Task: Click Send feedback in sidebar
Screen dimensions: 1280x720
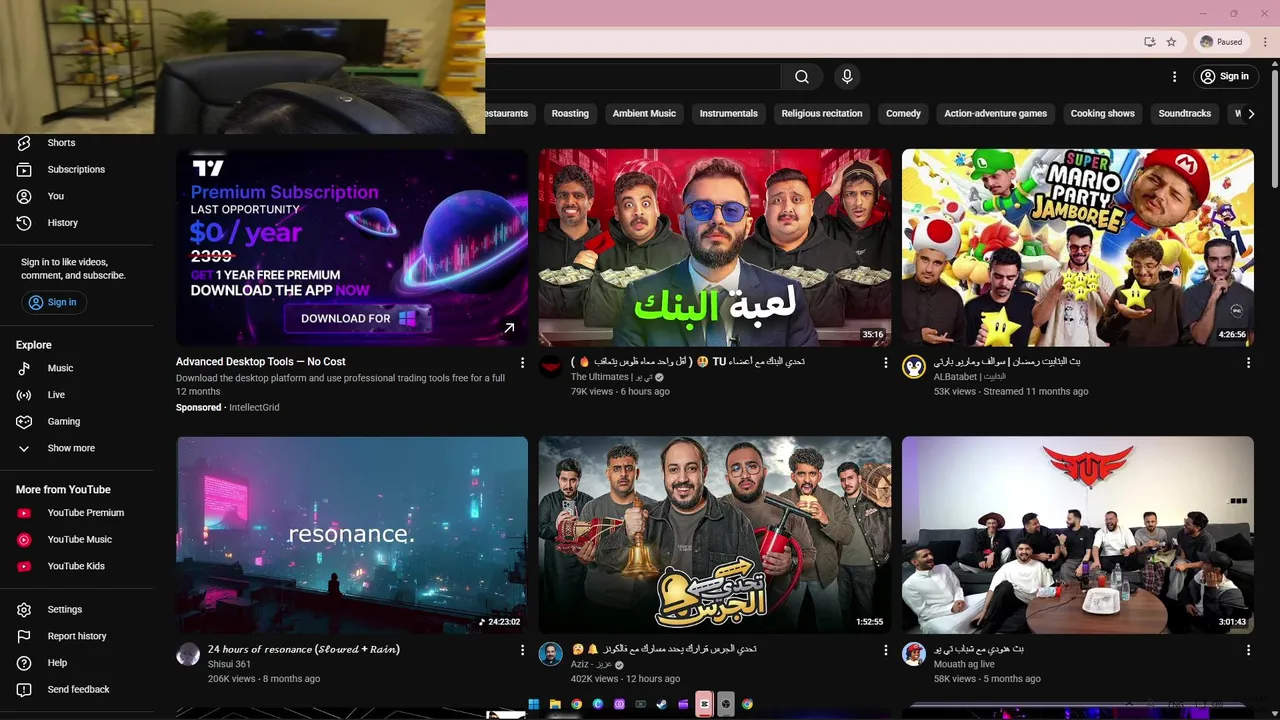Action: 77,690
